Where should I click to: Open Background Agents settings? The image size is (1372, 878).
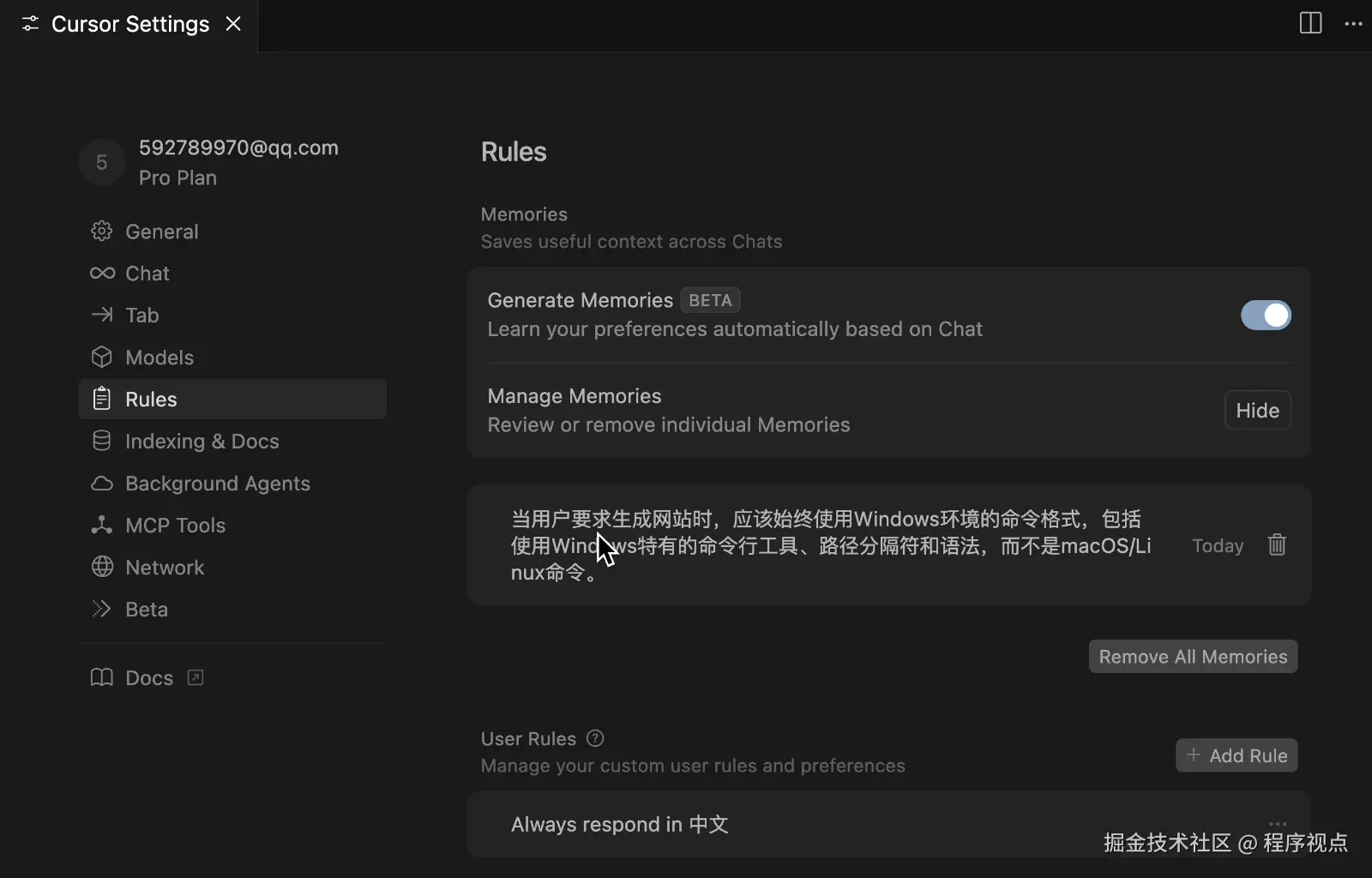pyautogui.click(x=218, y=484)
